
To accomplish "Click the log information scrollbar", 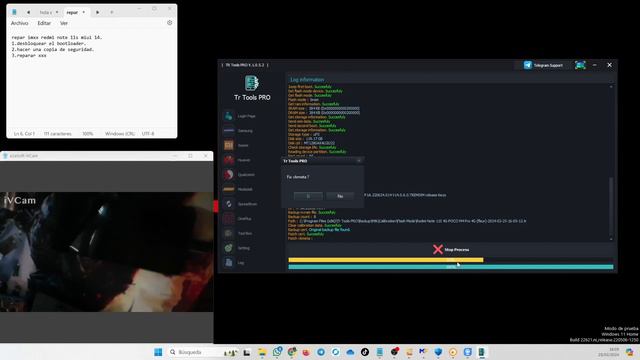I will pos(611,206).
